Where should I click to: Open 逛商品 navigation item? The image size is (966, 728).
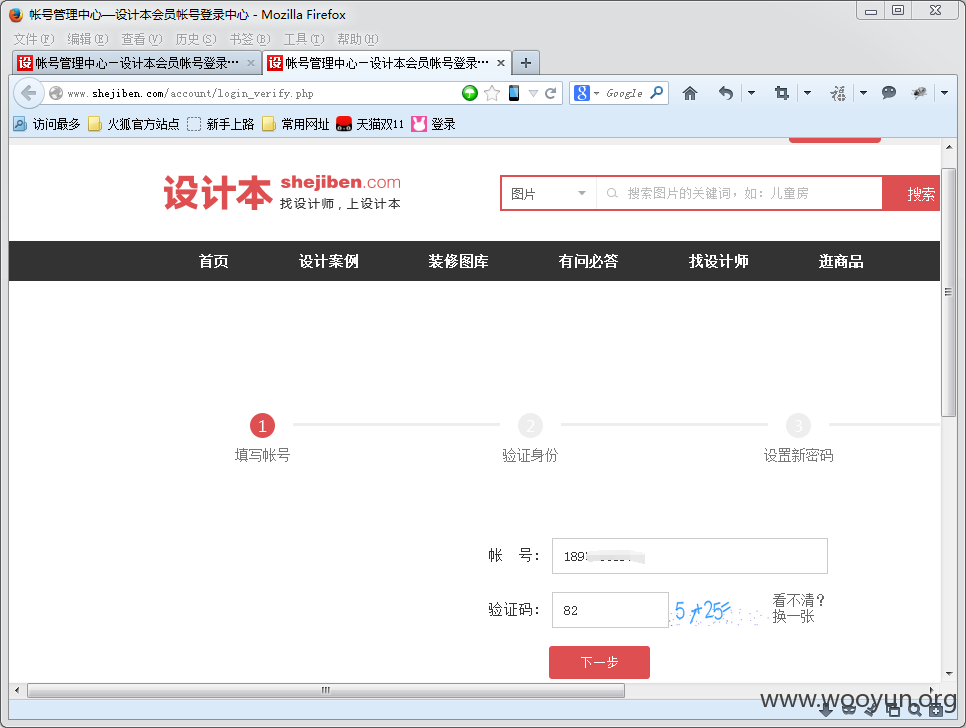841,261
